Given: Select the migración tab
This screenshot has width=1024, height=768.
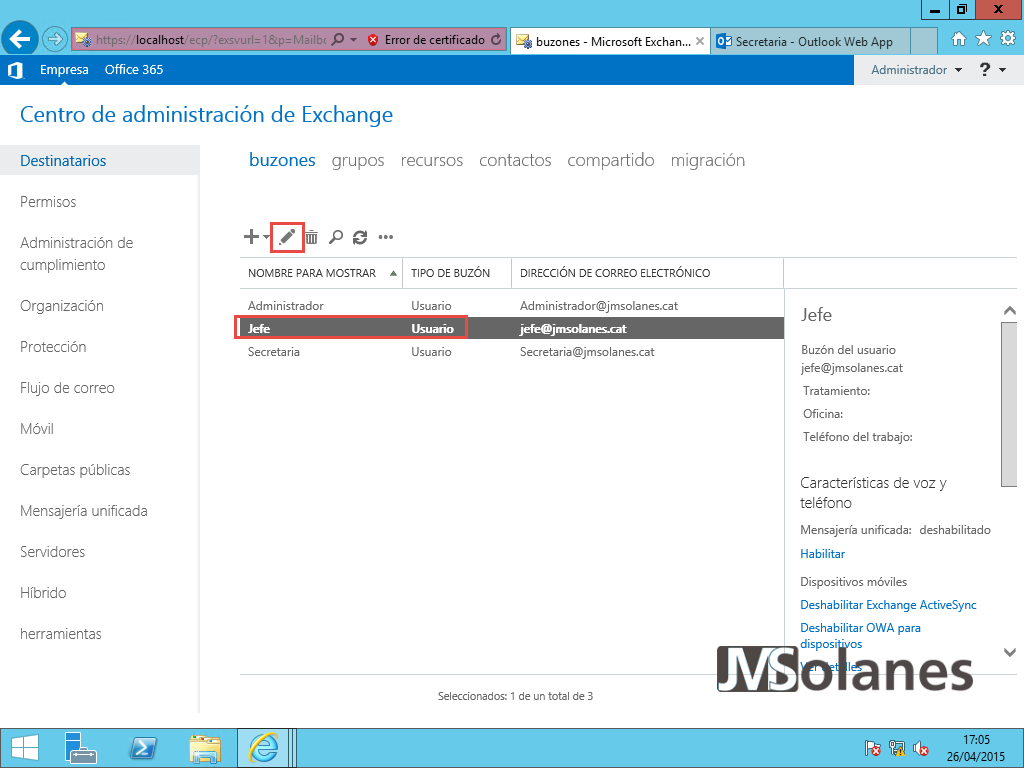Looking at the screenshot, I should coord(708,161).
